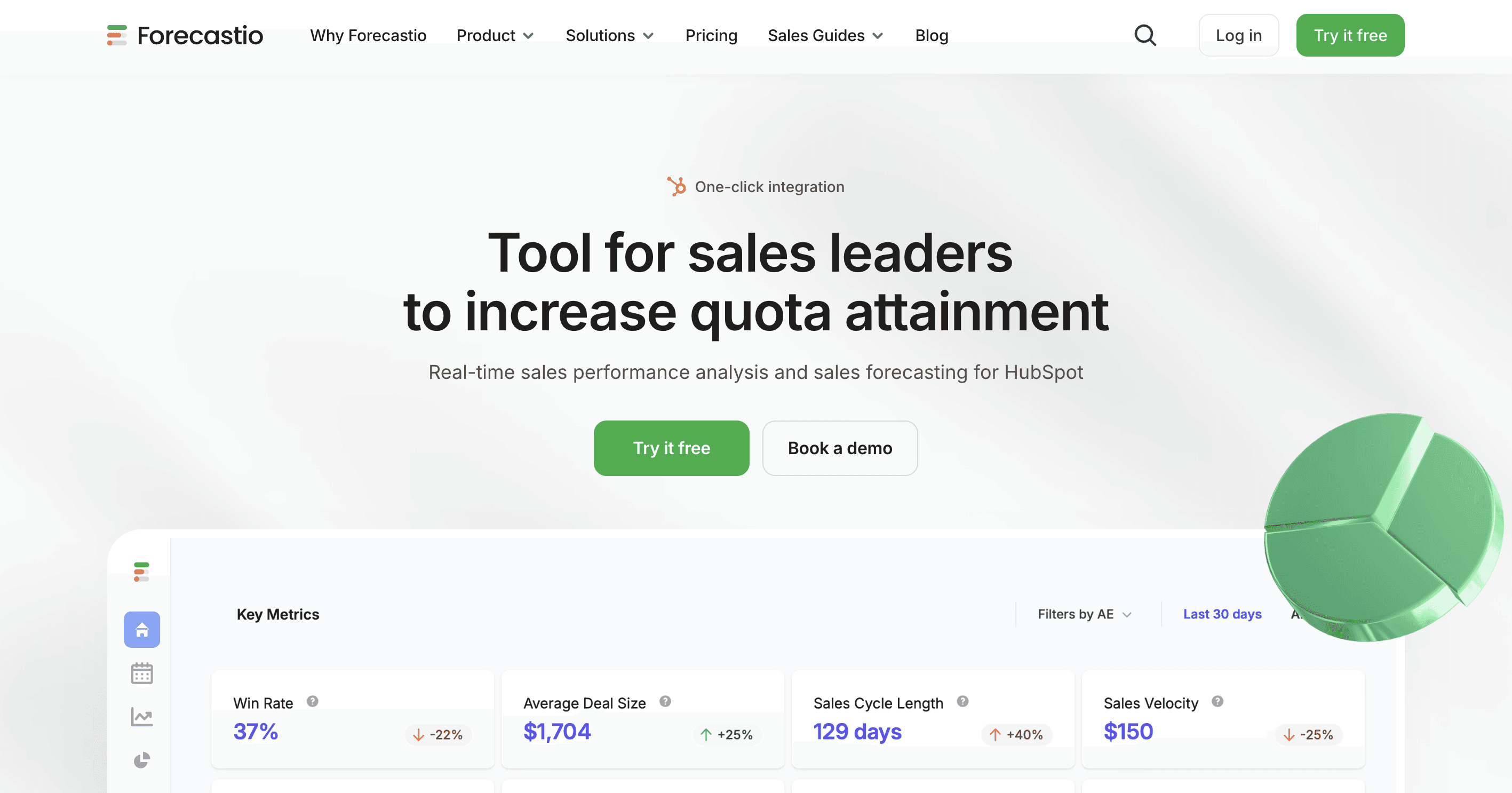Click the 129 days cycle length value

857,732
